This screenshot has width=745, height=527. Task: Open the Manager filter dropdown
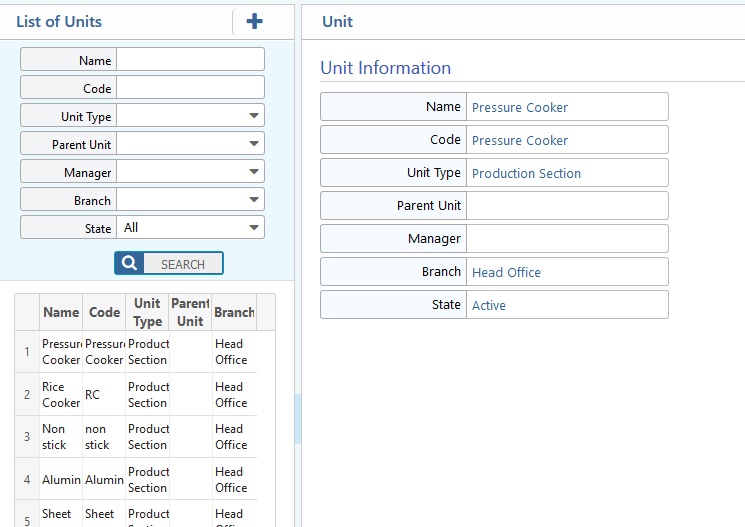pos(190,172)
